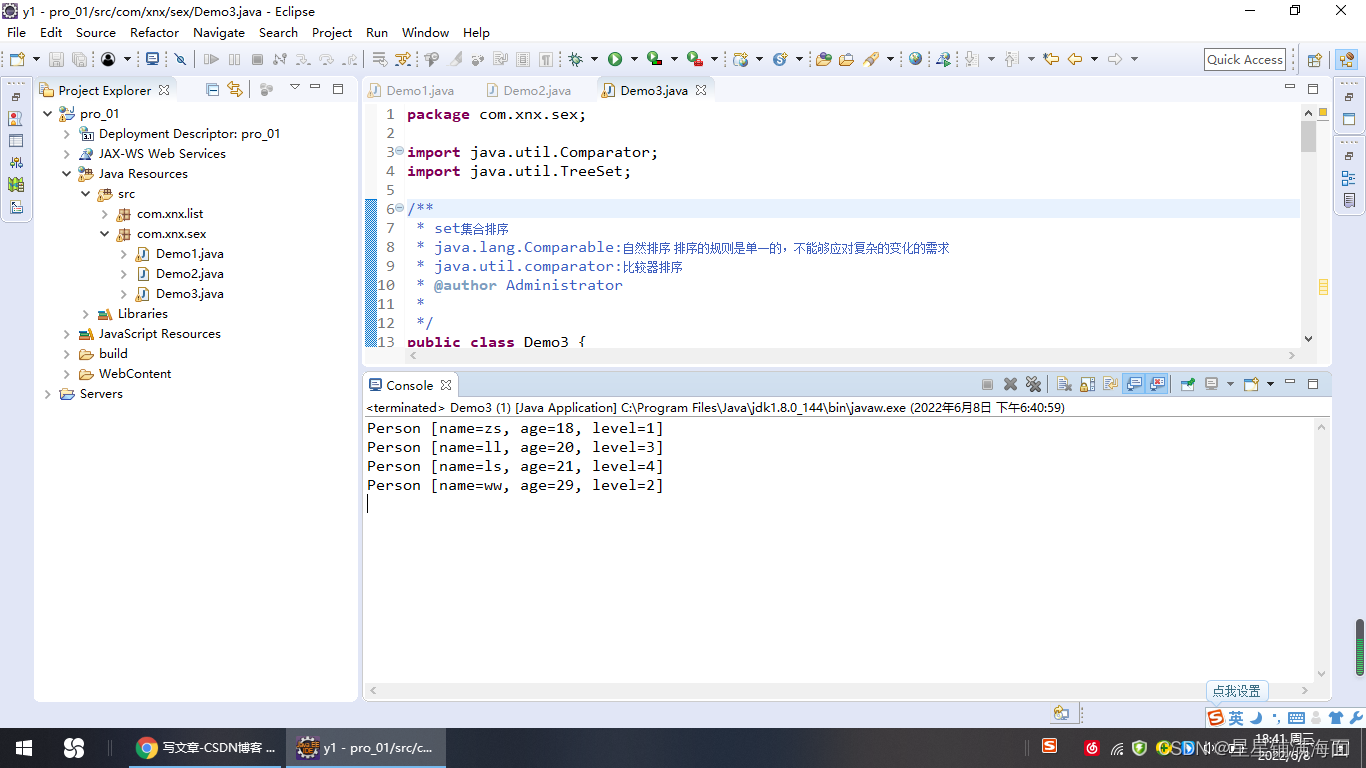Viewport: 1366px width, 768px height.
Task: Click the Debug bug icon in toolbar
Action: (575, 59)
